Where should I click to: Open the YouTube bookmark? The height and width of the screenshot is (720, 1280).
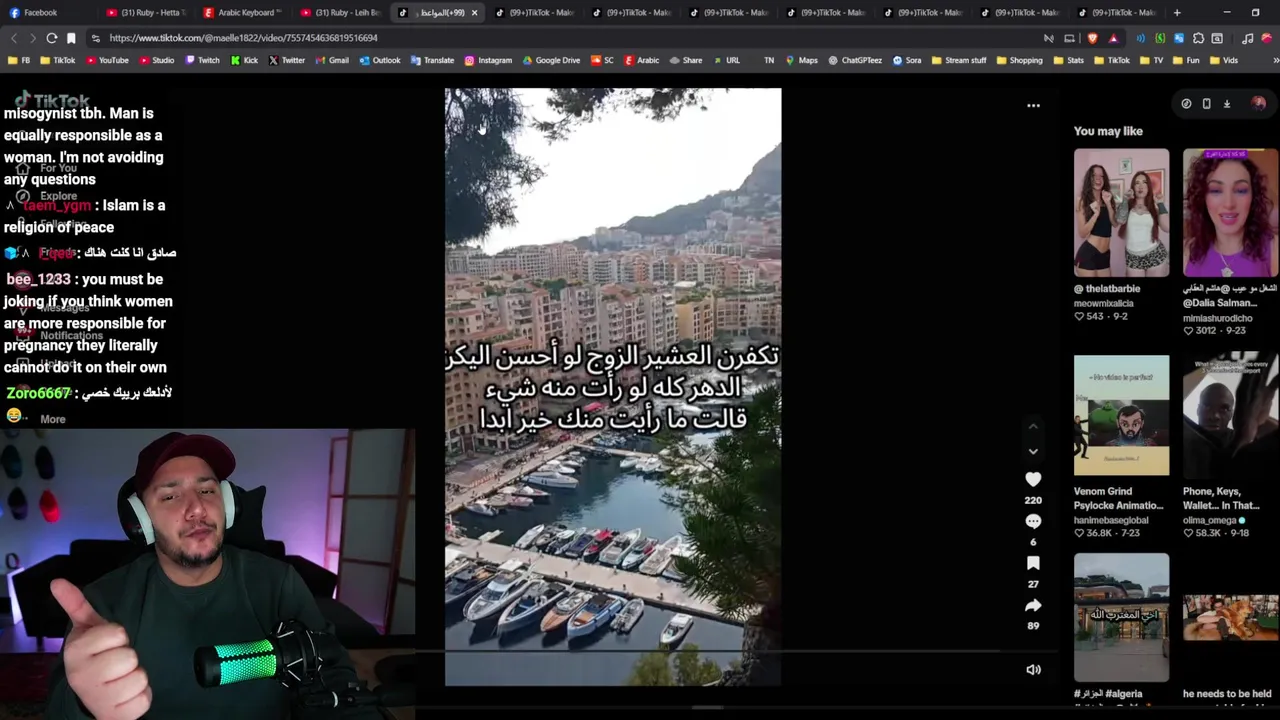pos(107,60)
